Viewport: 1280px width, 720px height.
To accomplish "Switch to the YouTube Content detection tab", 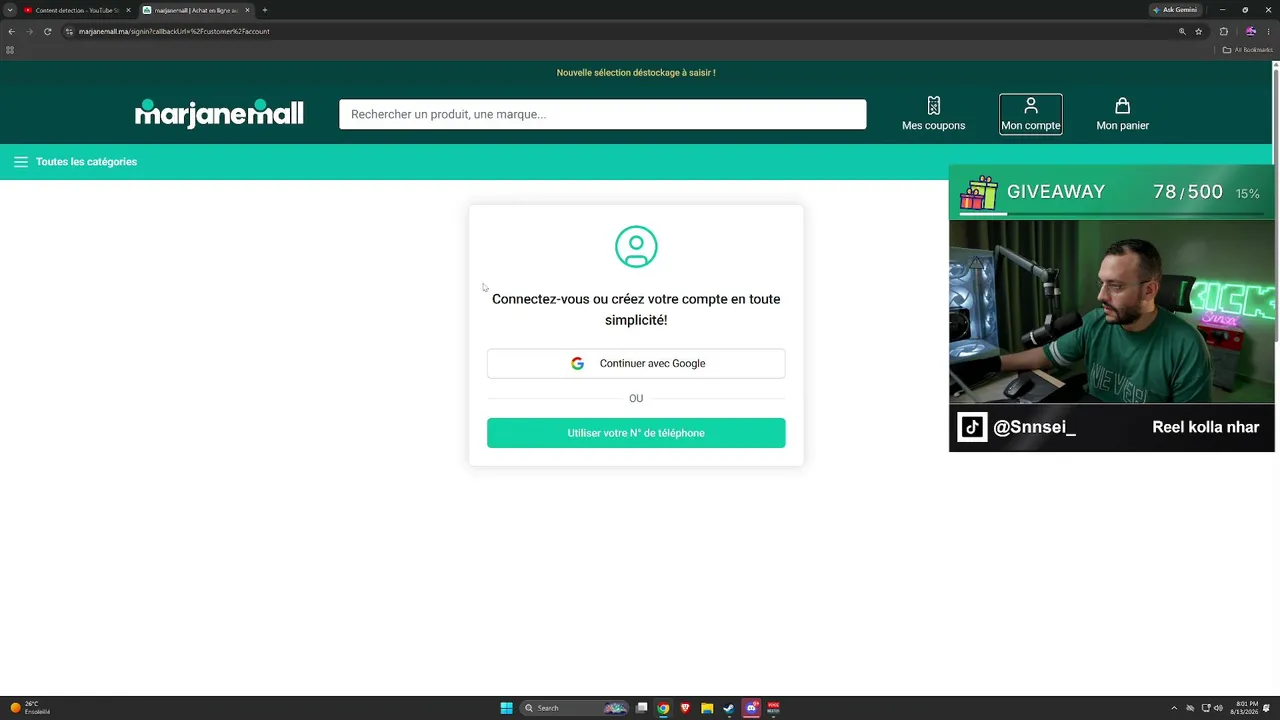I will (75, 10).
